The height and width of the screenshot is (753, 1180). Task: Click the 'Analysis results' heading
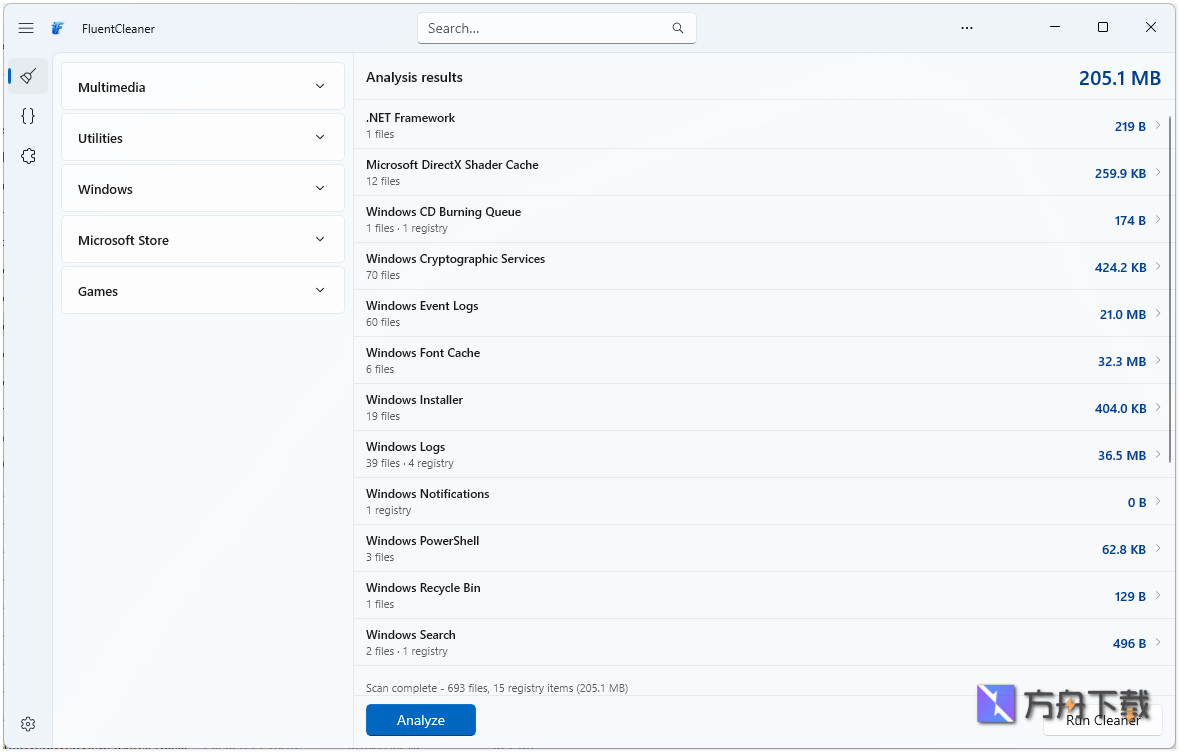tap(414, 77)
